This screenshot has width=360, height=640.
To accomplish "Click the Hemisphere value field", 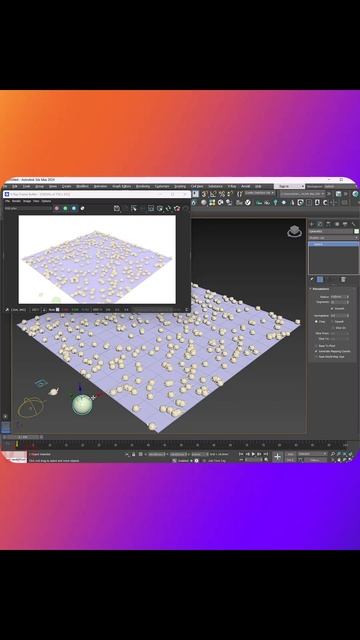I will pyautogui.click(x=338, y=316).
